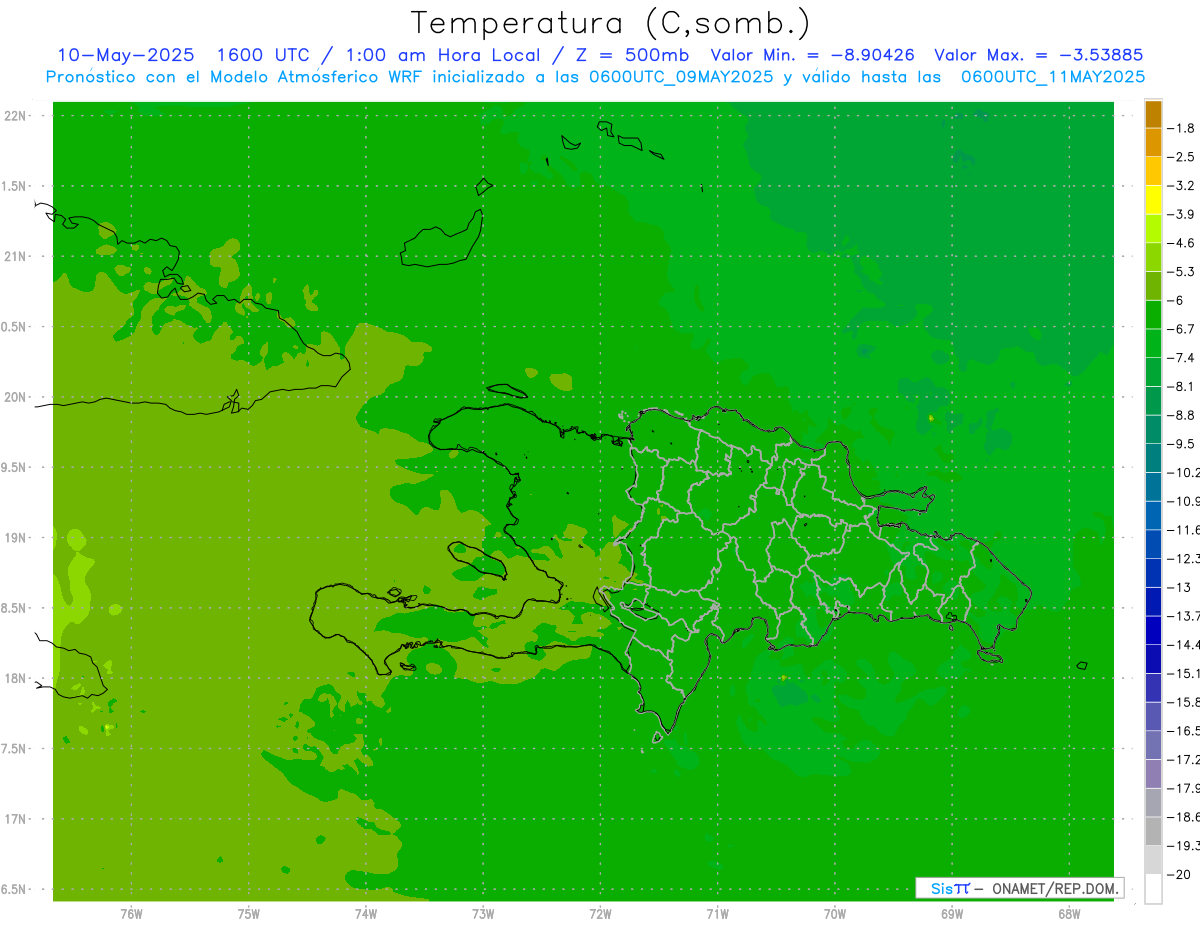Pick the dark blue swatch between -13.7 and -14.4
This screenshot has height=927, width=1200.
click(x=1153, y=630)
